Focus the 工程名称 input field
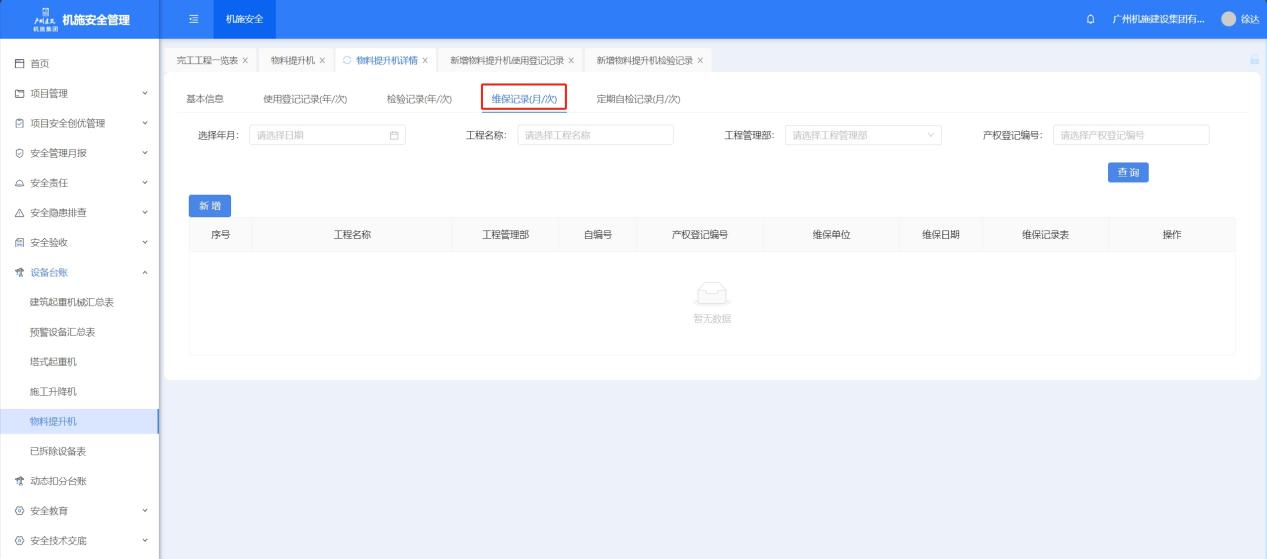 (595, 135)
